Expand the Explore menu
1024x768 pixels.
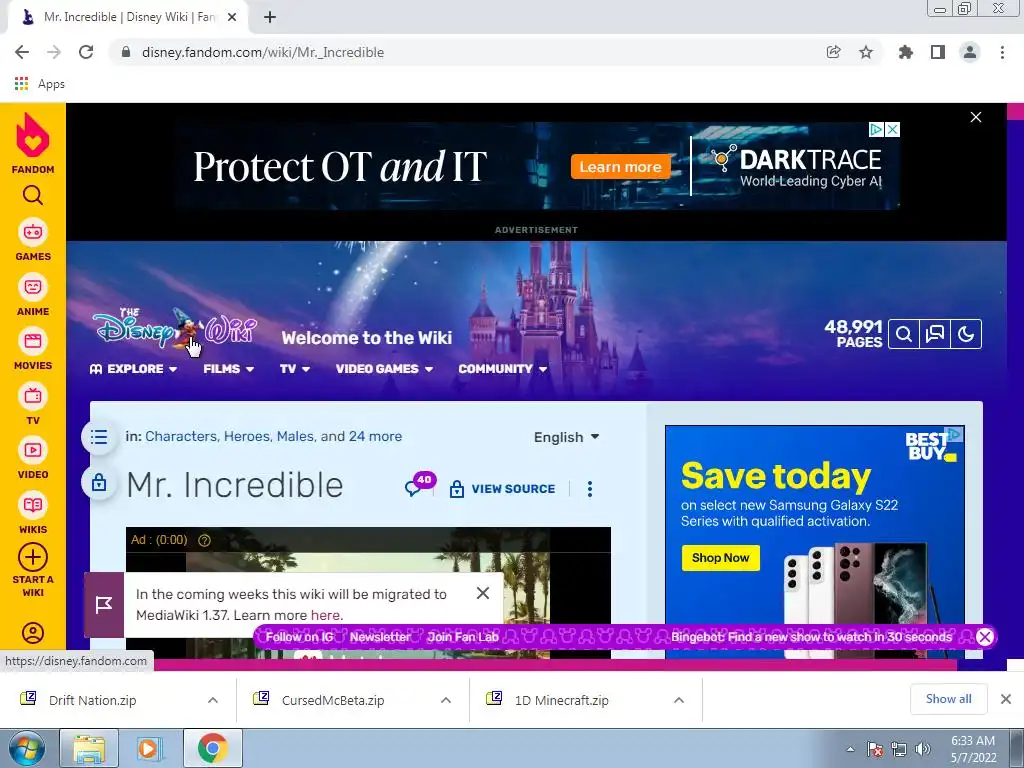pyautogui.click(x=133, y=369)
